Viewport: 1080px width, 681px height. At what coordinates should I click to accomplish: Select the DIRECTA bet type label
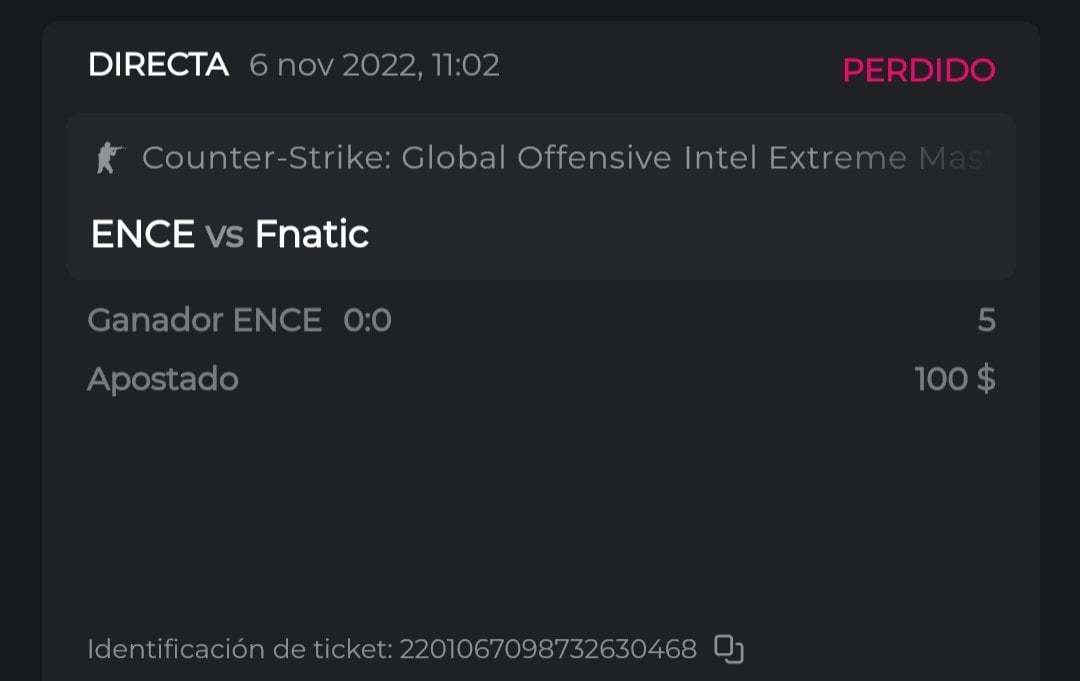(158, 66)
